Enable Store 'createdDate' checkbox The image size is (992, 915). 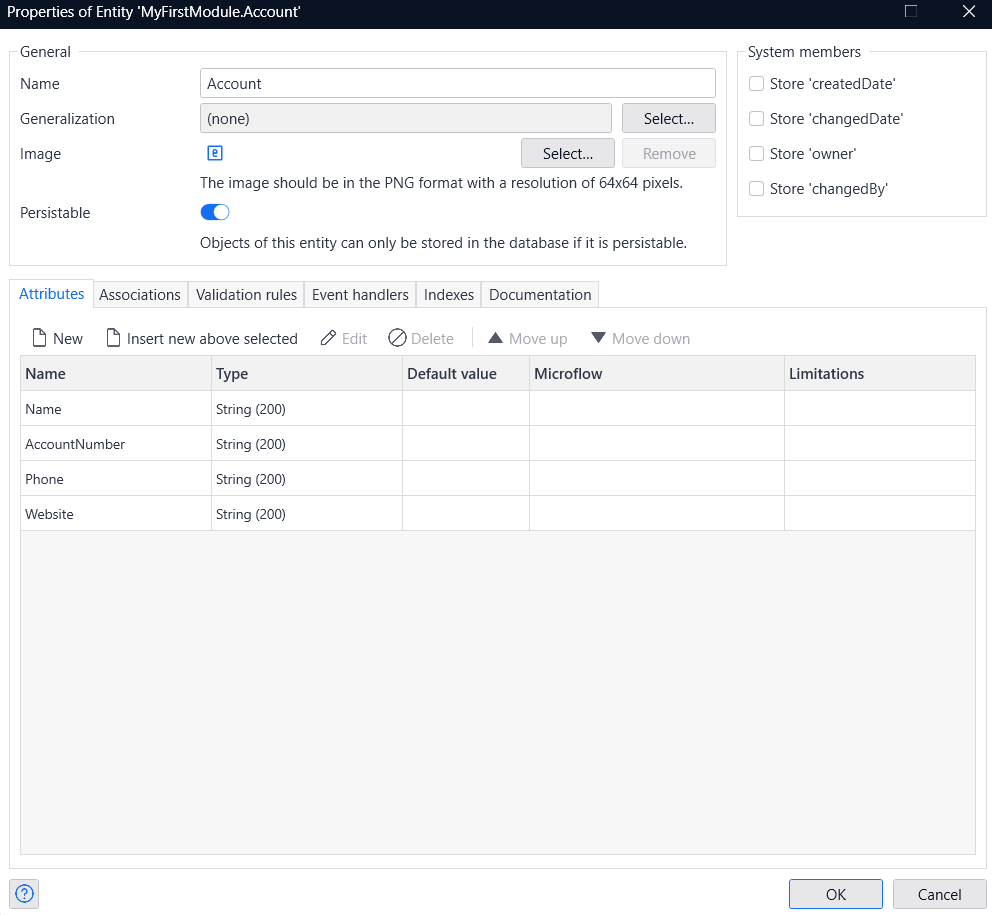pos(757,84)
